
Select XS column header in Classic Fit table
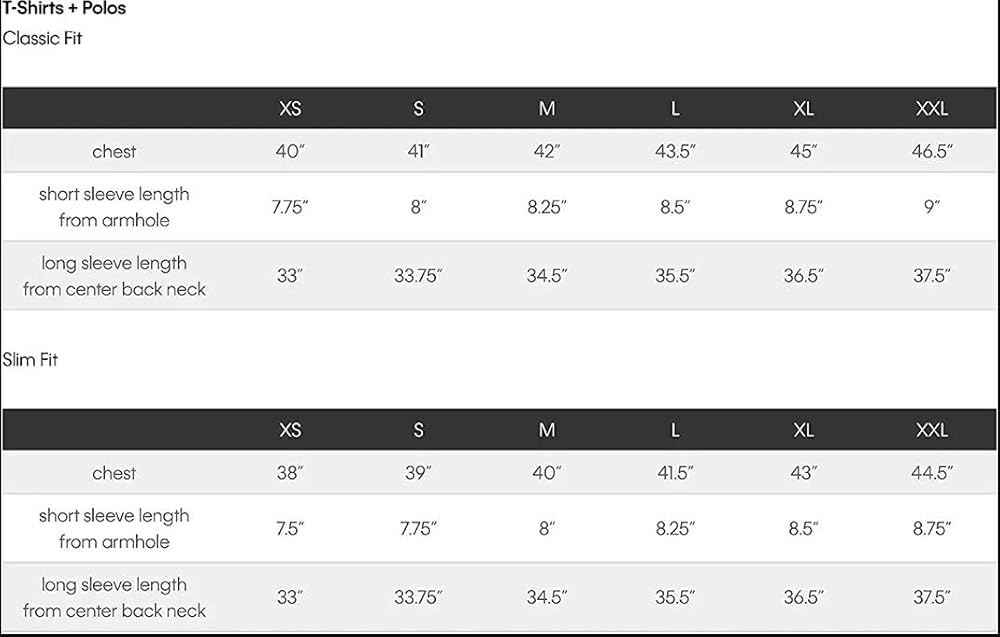(289, 109)
